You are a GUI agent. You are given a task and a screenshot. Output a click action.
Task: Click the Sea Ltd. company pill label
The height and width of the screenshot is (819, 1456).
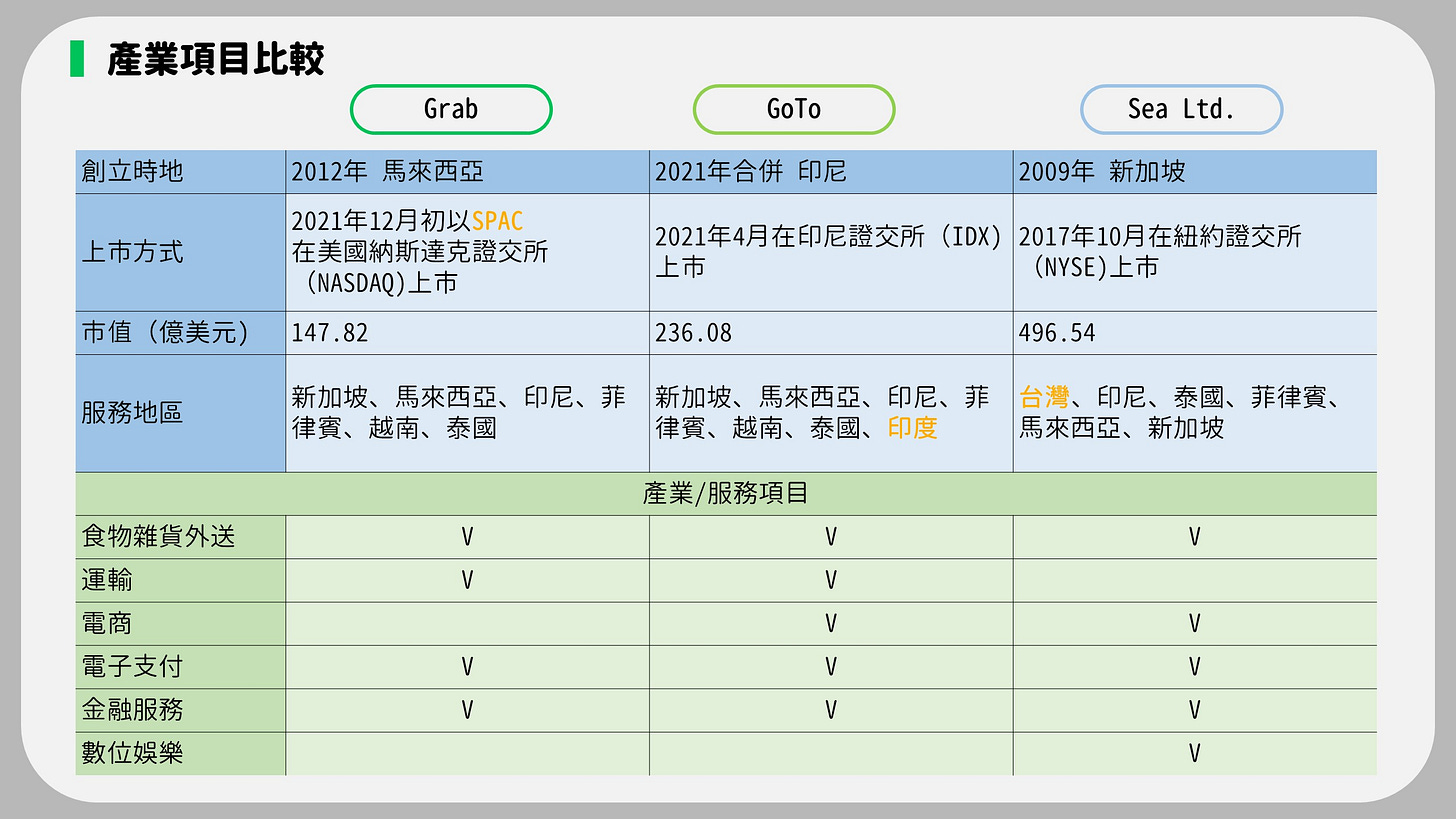1181,109
